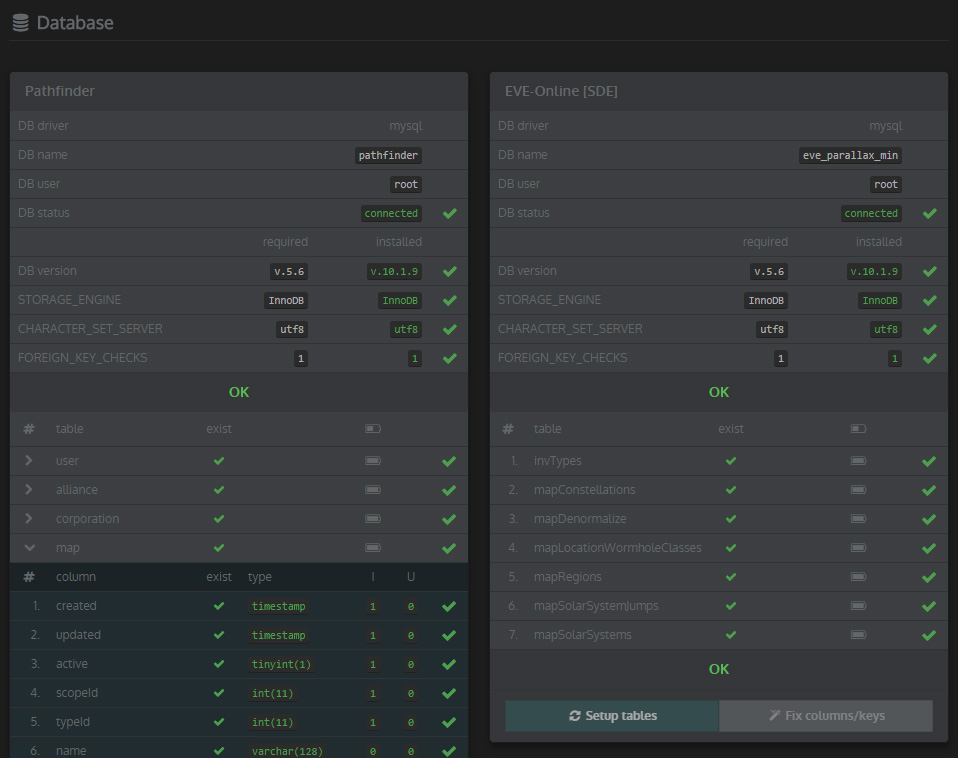Click the Setup tables button
The height and width of the screenshot is (758, 958).
click(x=612, y=716)
